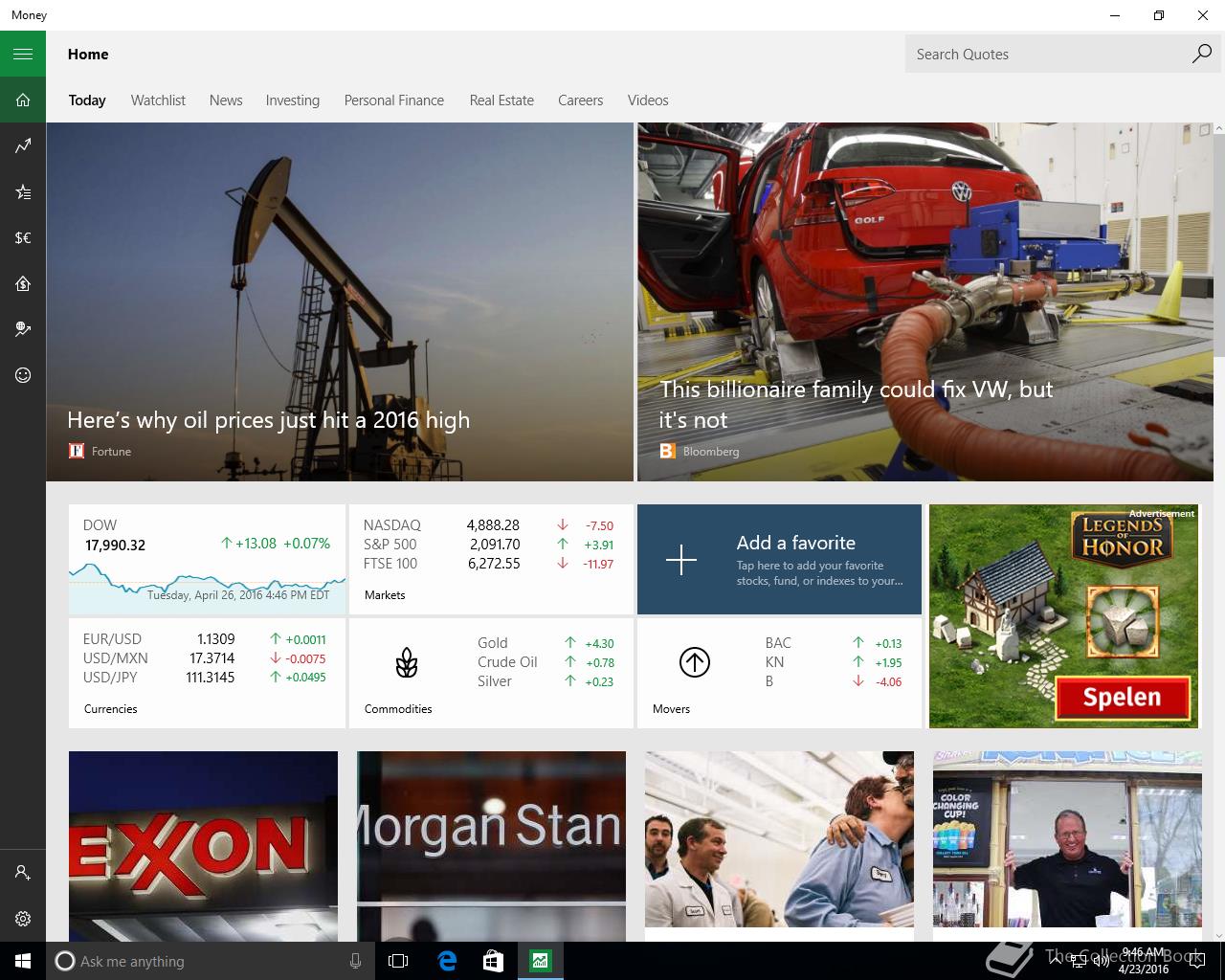
Task: Open the Personal Finance tab
Action: [394, 100]
